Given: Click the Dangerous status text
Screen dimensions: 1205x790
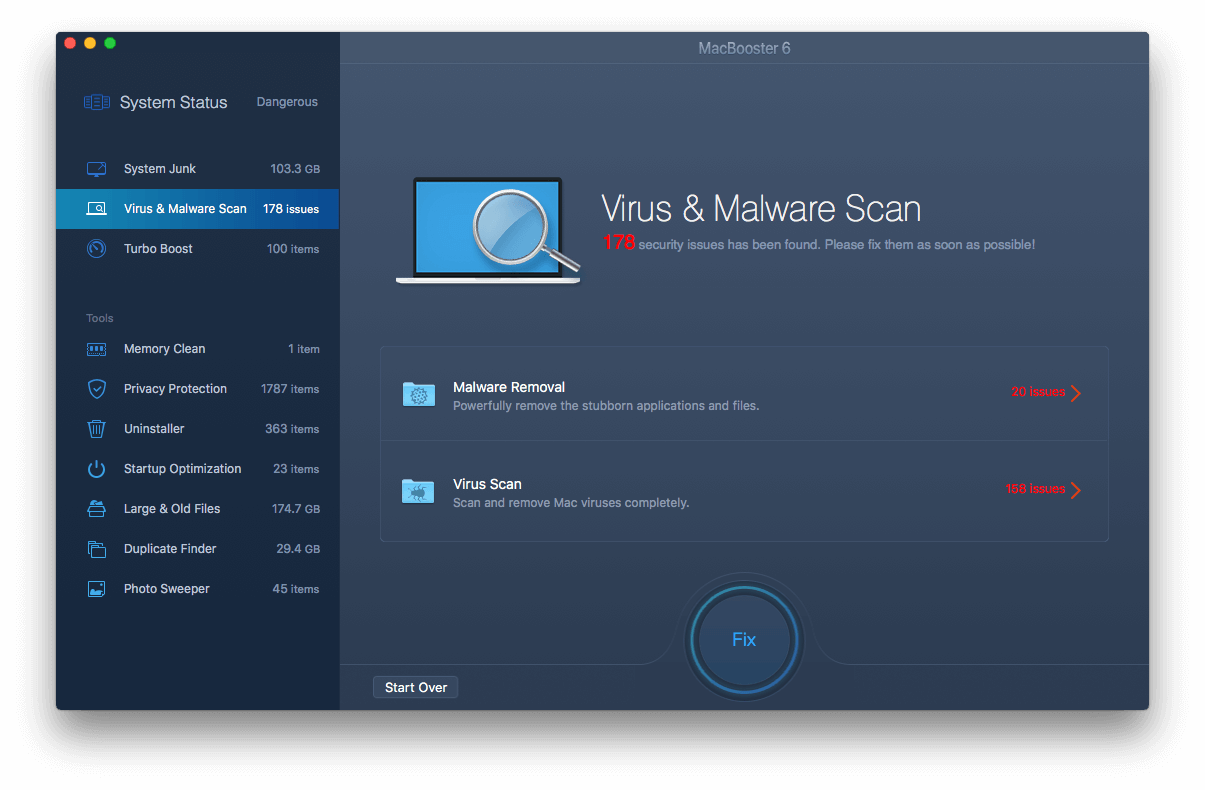Looking at the screenshot, I should pyautogui.click(x=287, y=102).
